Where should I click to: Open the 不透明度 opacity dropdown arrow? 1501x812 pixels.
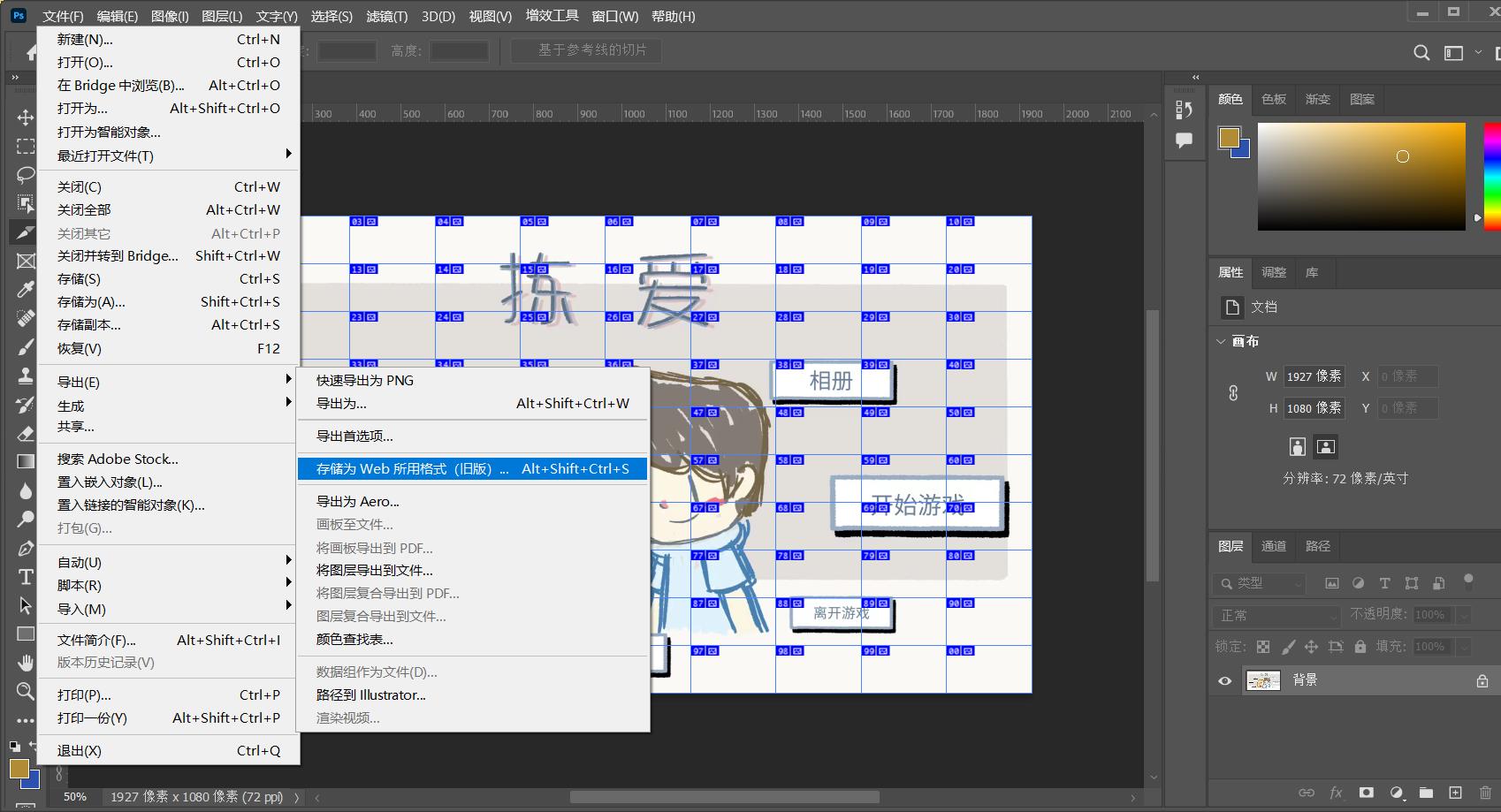(x=1464, y=615)
